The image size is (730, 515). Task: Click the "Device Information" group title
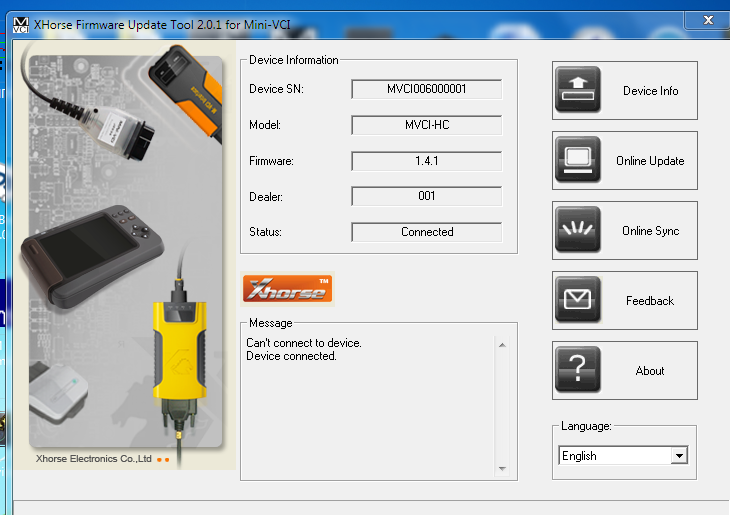click(293, 60)
